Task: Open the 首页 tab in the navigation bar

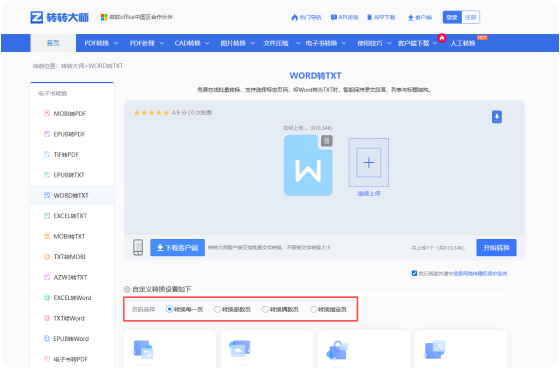Action: pos(53,43)
